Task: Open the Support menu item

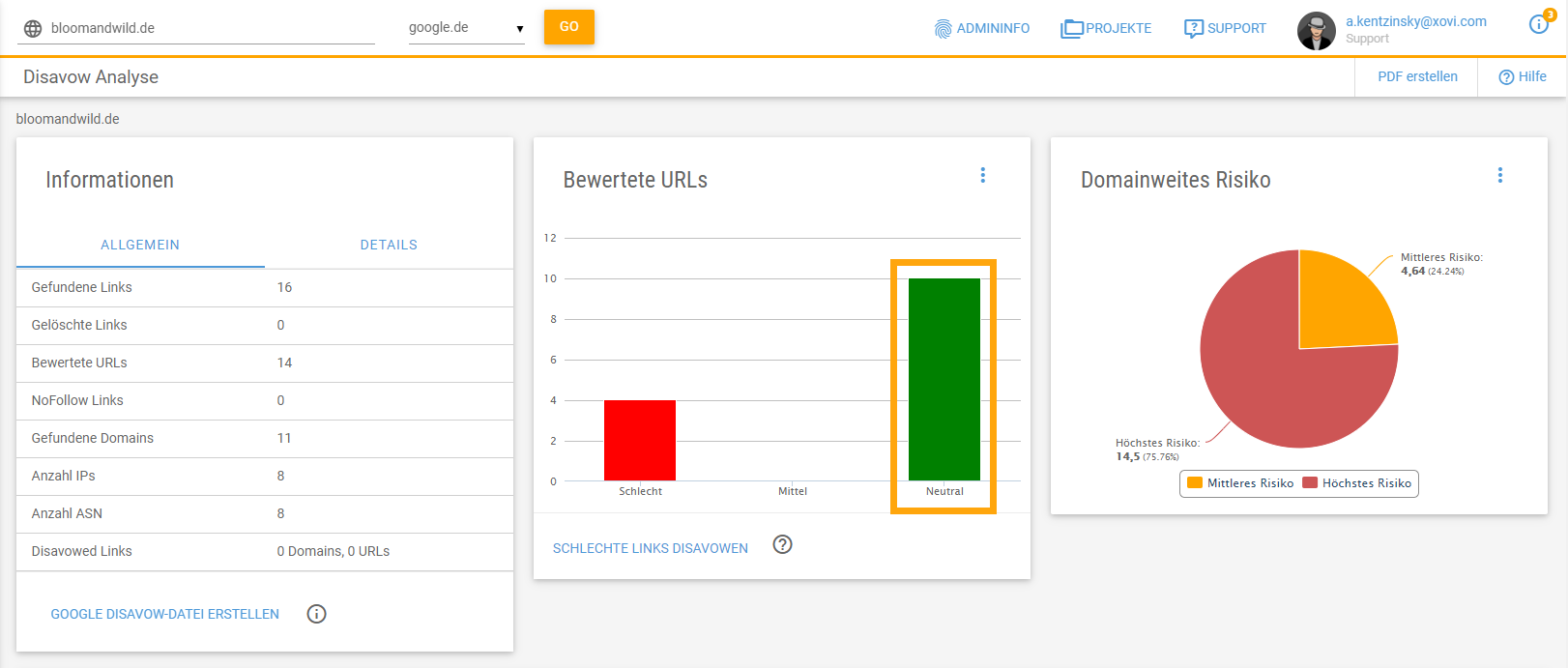Action: pyautogui.click(x=1236, y=29)
